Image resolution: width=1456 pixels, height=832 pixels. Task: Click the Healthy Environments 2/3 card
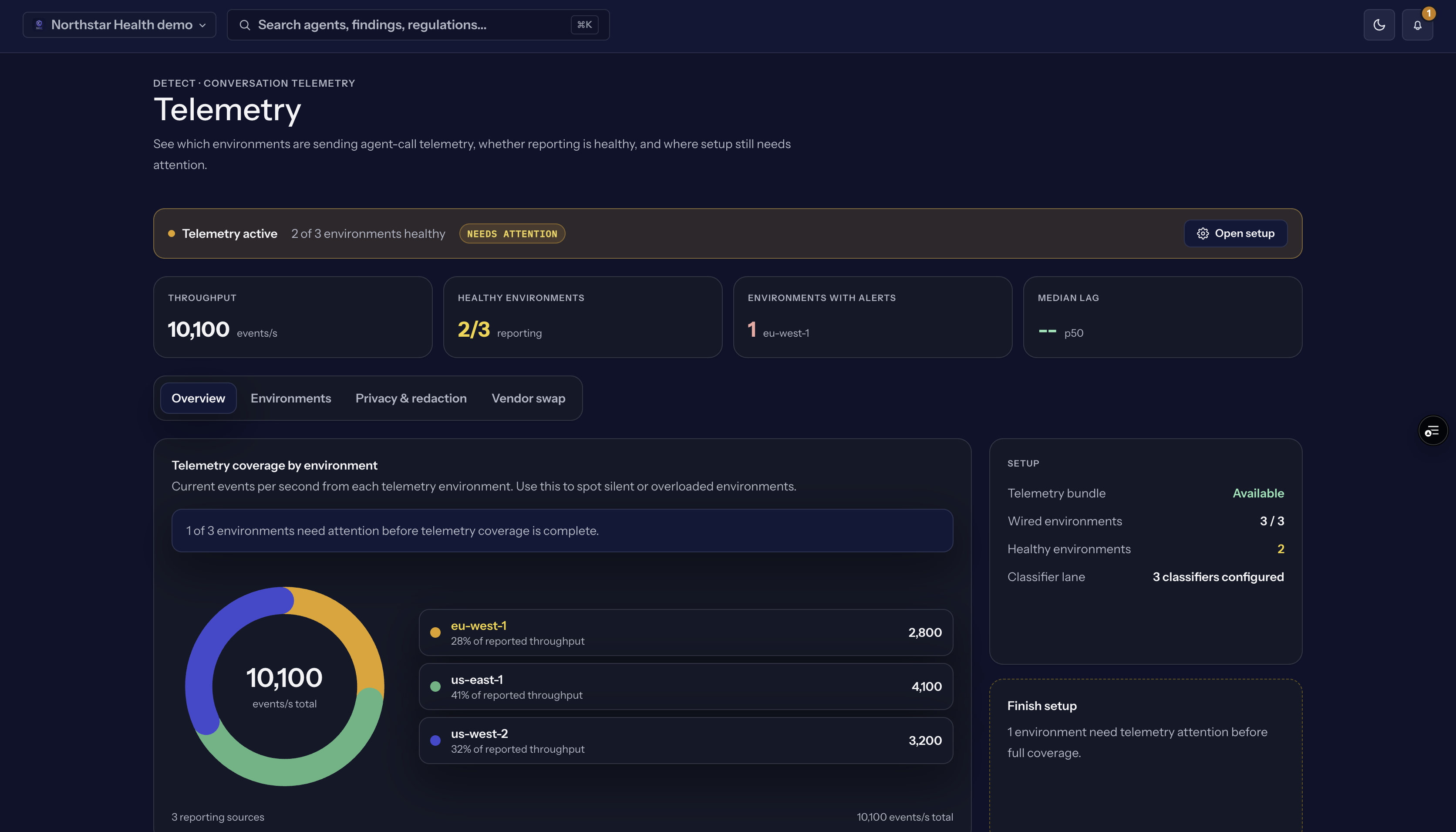tap(583, 317)
